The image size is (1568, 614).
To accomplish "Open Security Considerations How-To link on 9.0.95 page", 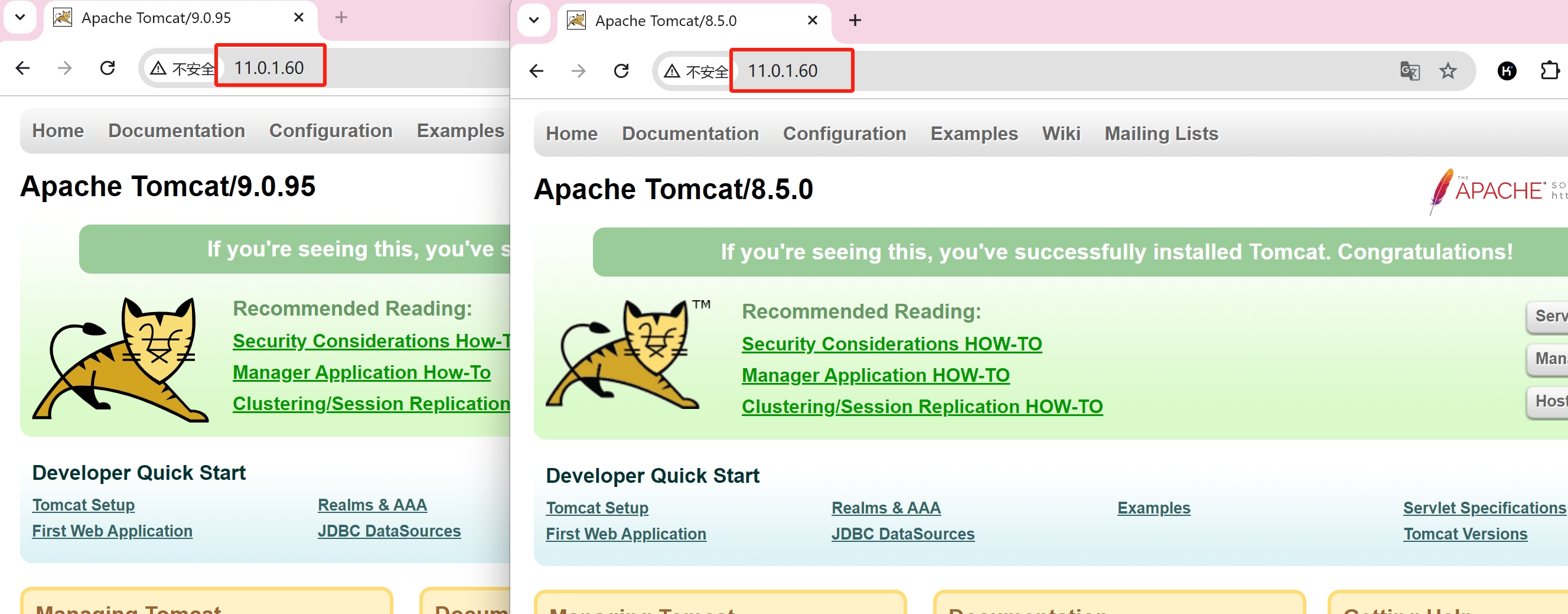I will tap(371, 340).
